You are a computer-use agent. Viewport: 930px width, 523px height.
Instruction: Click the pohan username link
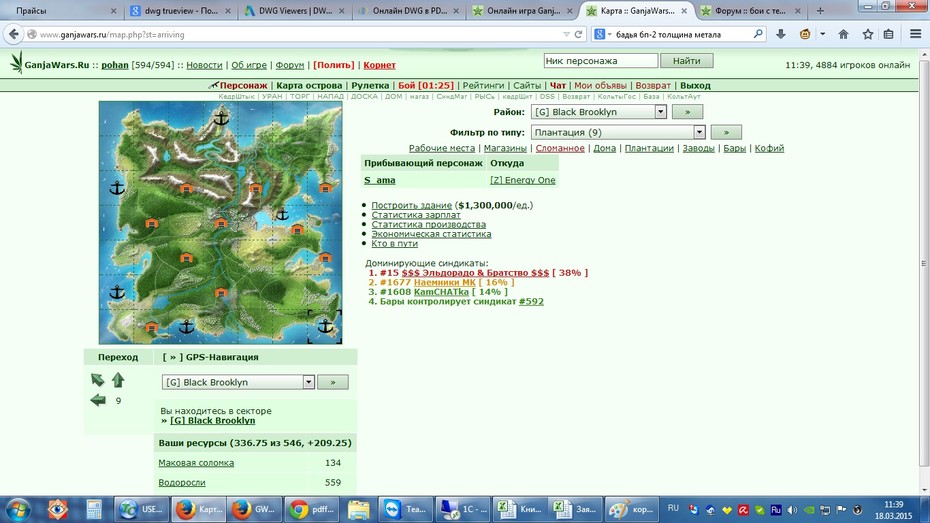(x=114, y=65)
